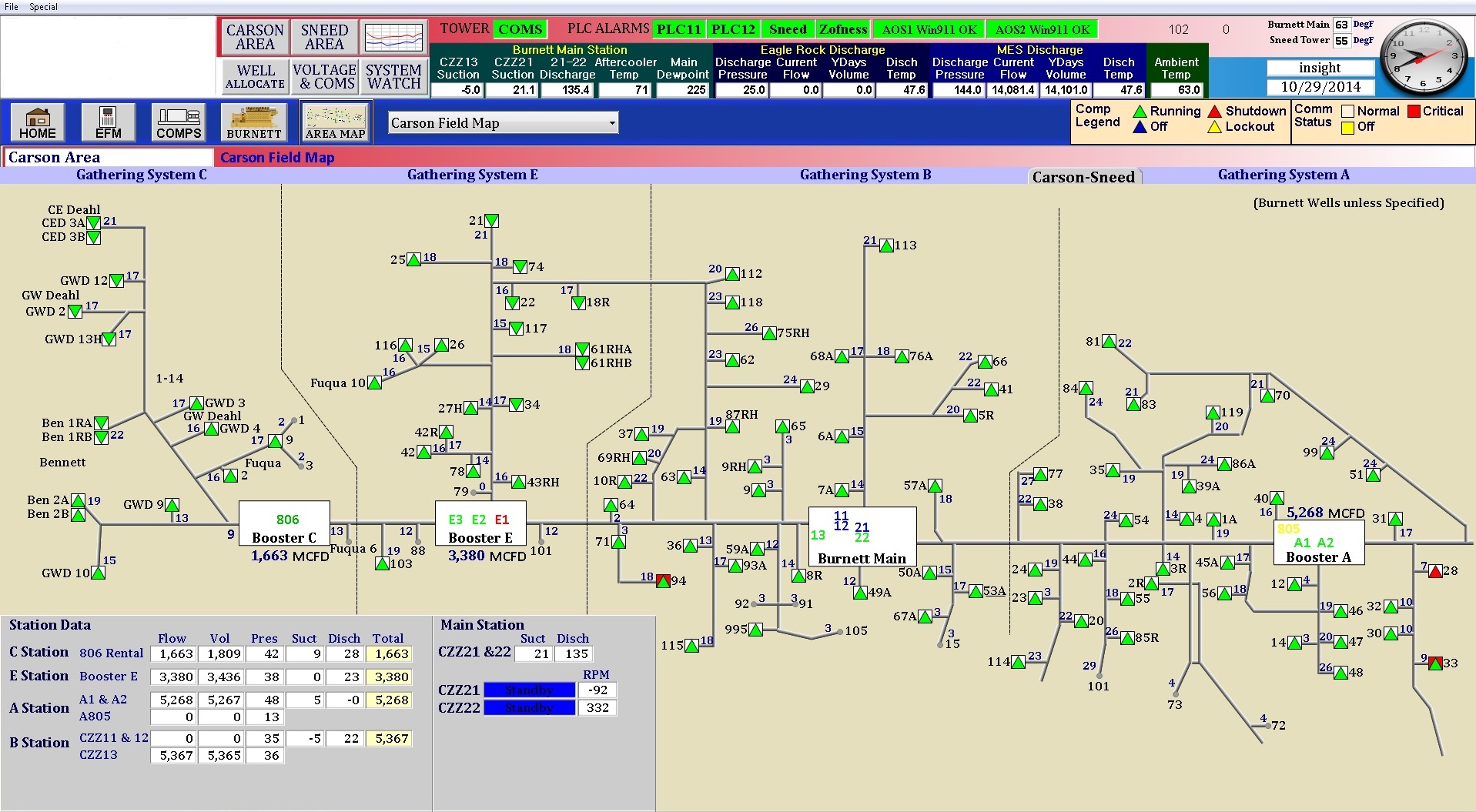The height and width of the screenshot is (812, 1476).
Task: Open the trend chart icon near SNEED AREA
Action: pyautogui.click(x=393, y=36)
